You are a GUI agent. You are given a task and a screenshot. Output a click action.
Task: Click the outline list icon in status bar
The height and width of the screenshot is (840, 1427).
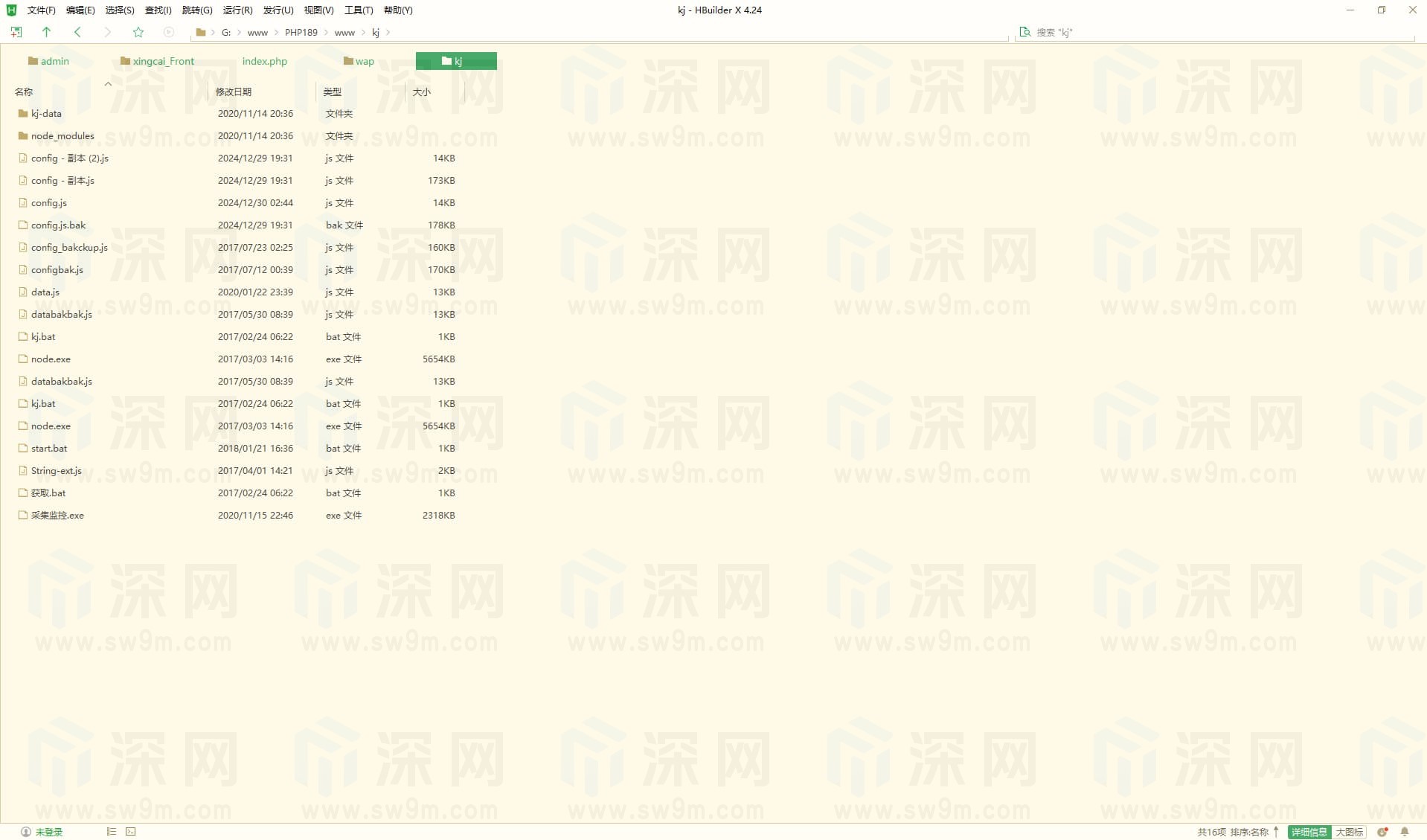point(112,832)
